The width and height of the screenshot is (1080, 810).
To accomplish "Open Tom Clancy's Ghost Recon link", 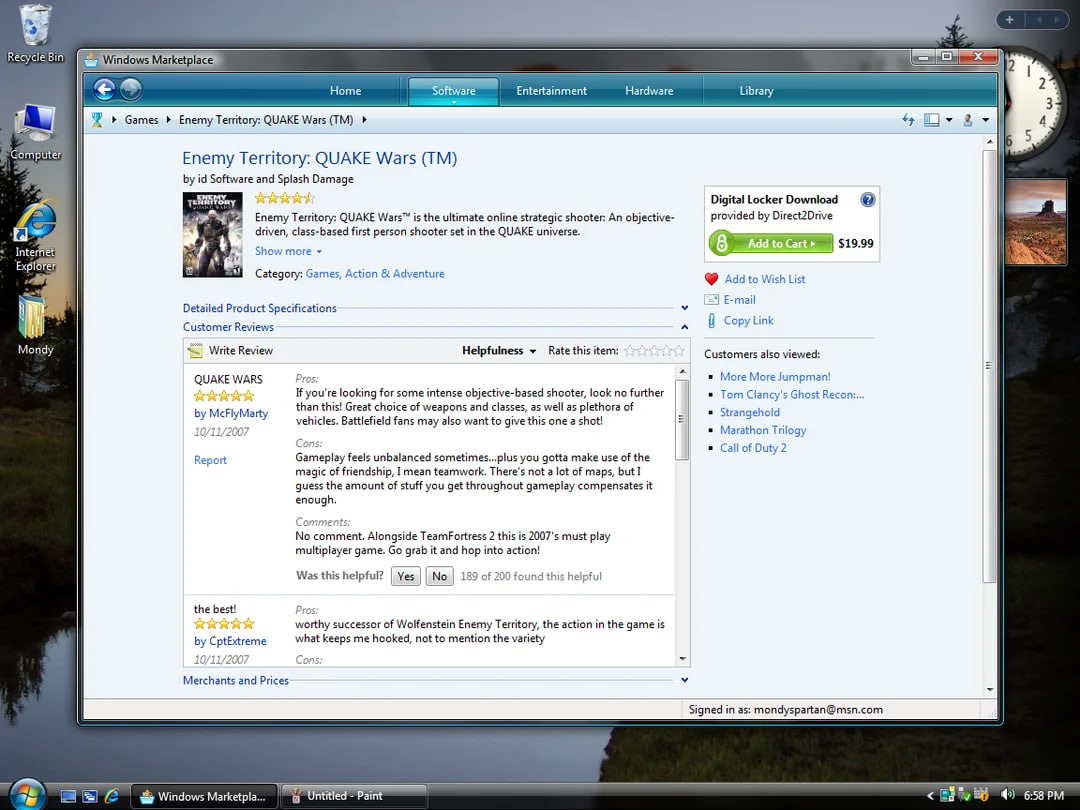I will pos(792,395).
